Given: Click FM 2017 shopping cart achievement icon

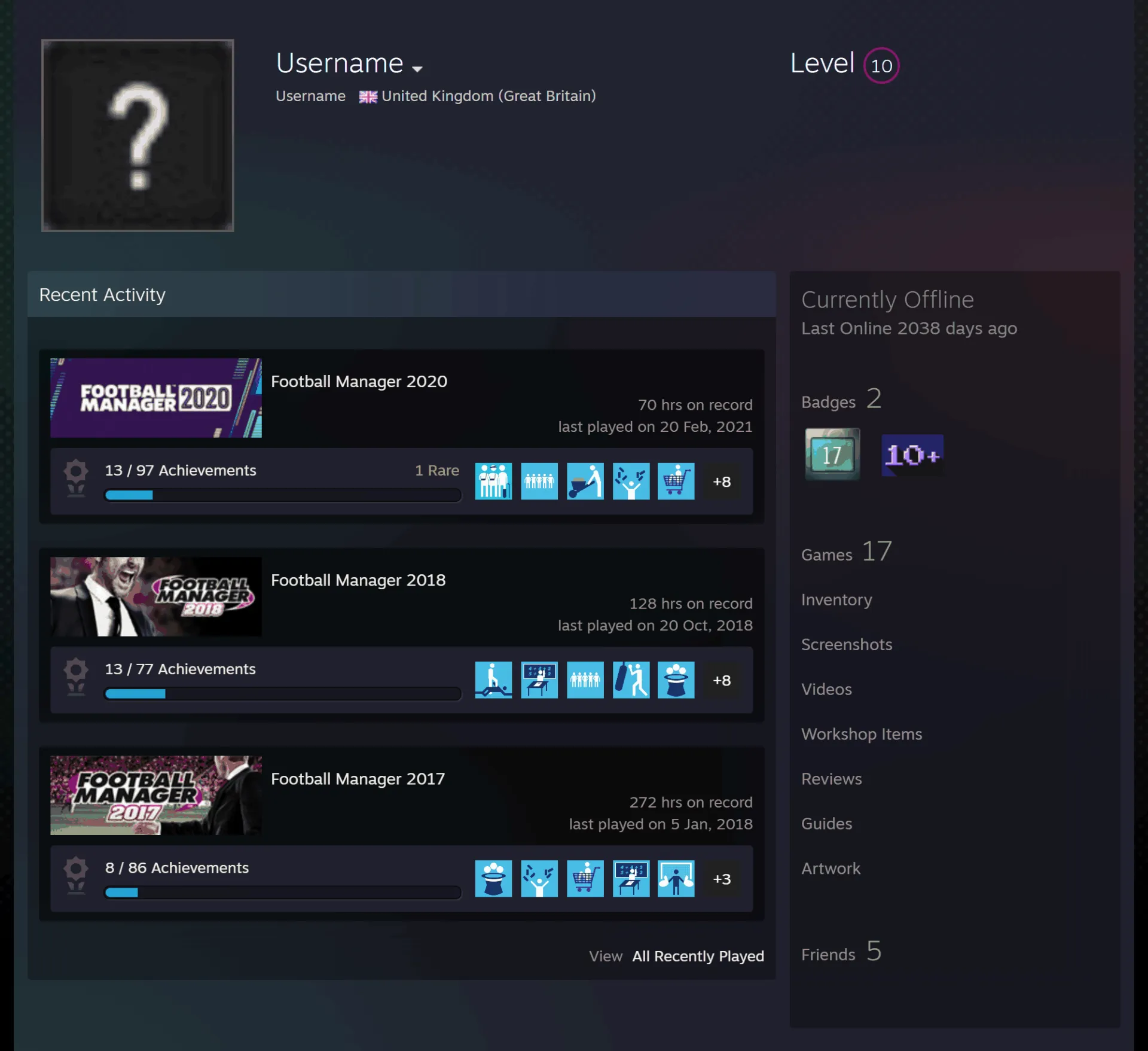Looking at the screenshot, I should (585, 878).
